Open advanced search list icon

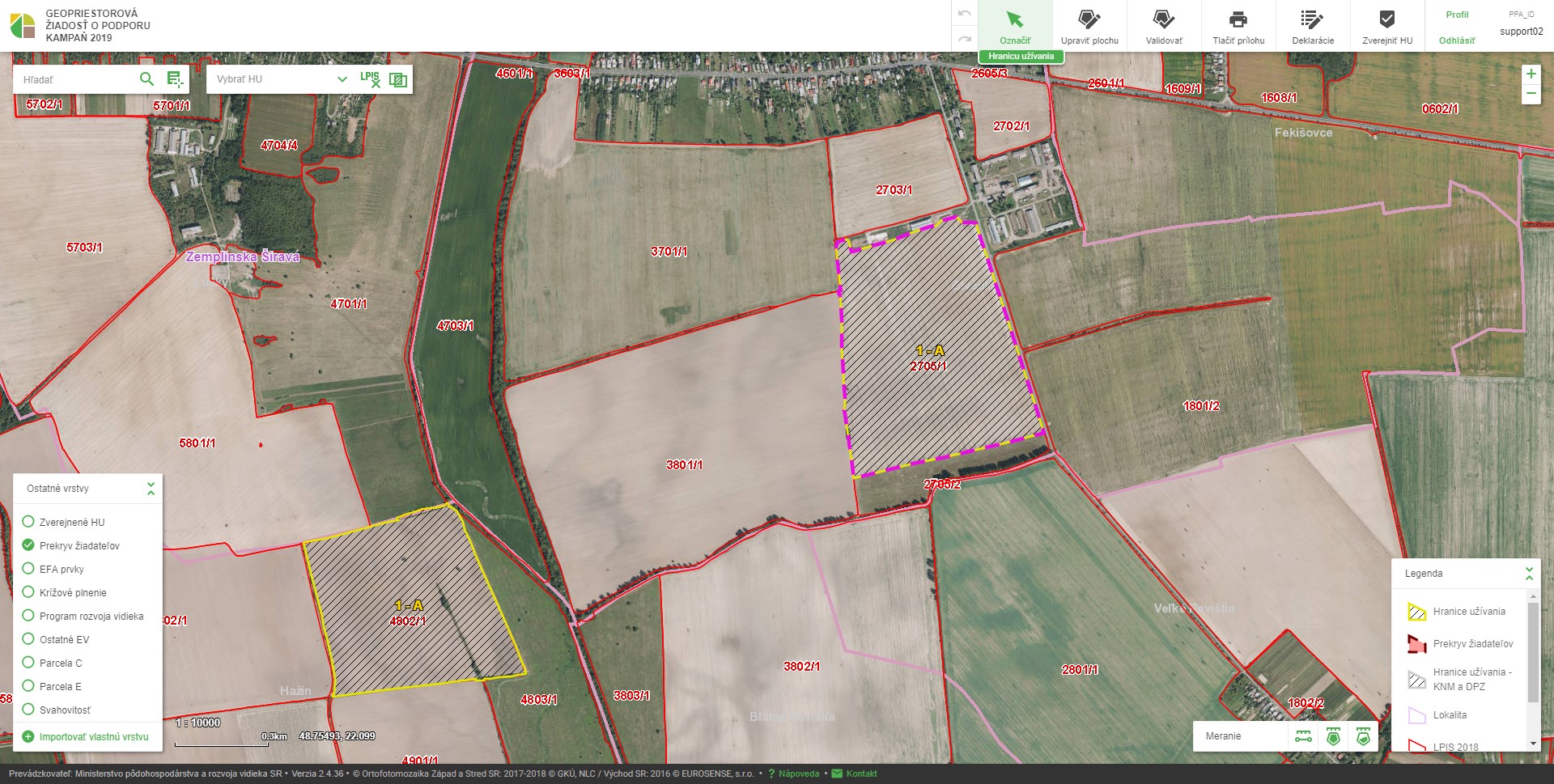click(175, 78)
